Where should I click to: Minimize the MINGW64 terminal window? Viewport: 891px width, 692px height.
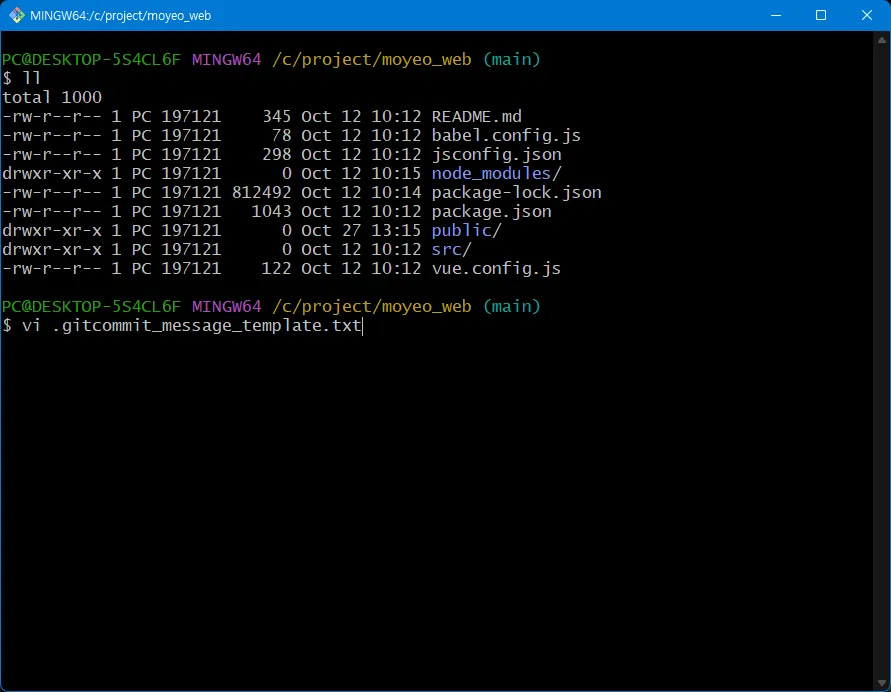(x=775, y=15)
